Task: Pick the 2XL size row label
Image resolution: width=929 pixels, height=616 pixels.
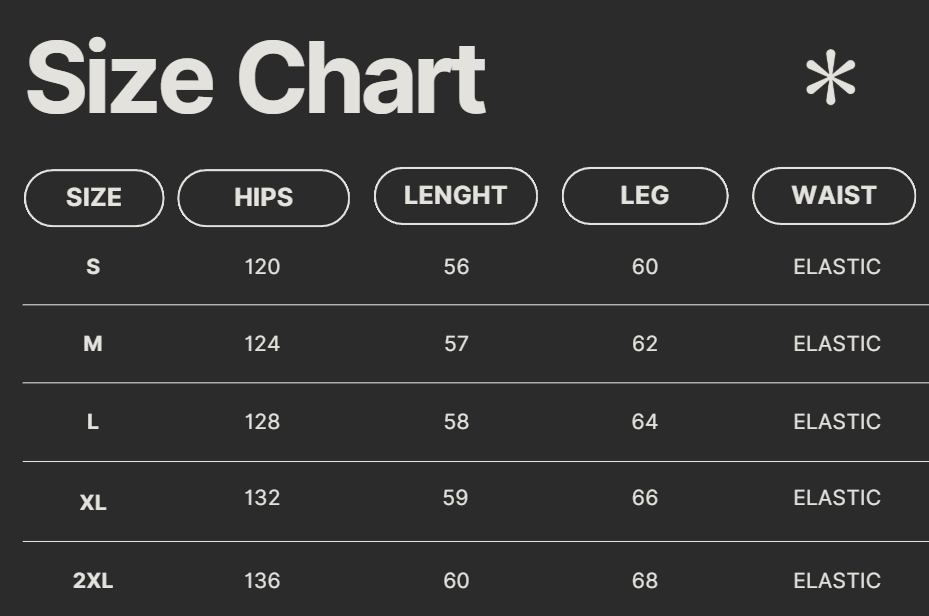Action: (x=93, y=581)
